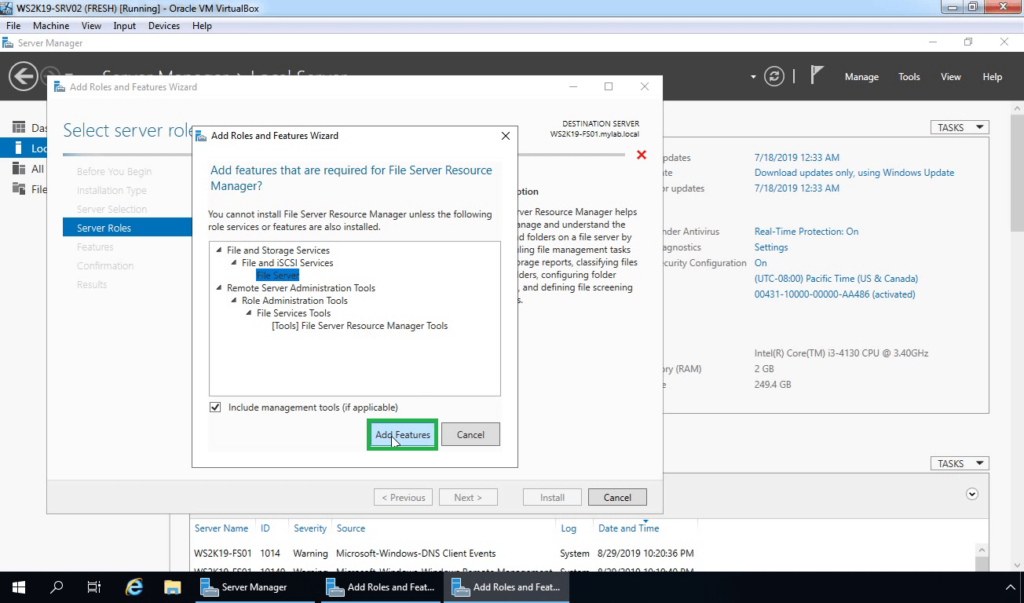Screen dimensions: 1024x603
Task: Open Task View on taskbar
Action: tap(94, 587)
